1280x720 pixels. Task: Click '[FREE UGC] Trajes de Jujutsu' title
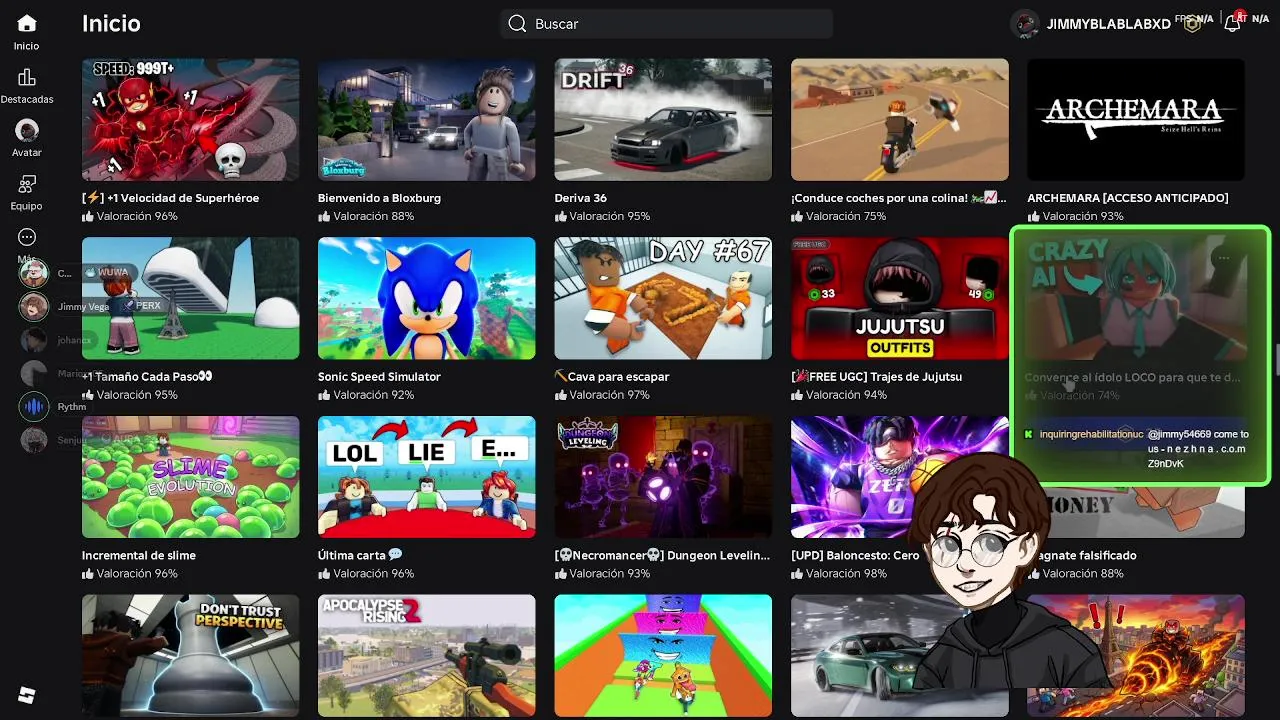(876, 377)
